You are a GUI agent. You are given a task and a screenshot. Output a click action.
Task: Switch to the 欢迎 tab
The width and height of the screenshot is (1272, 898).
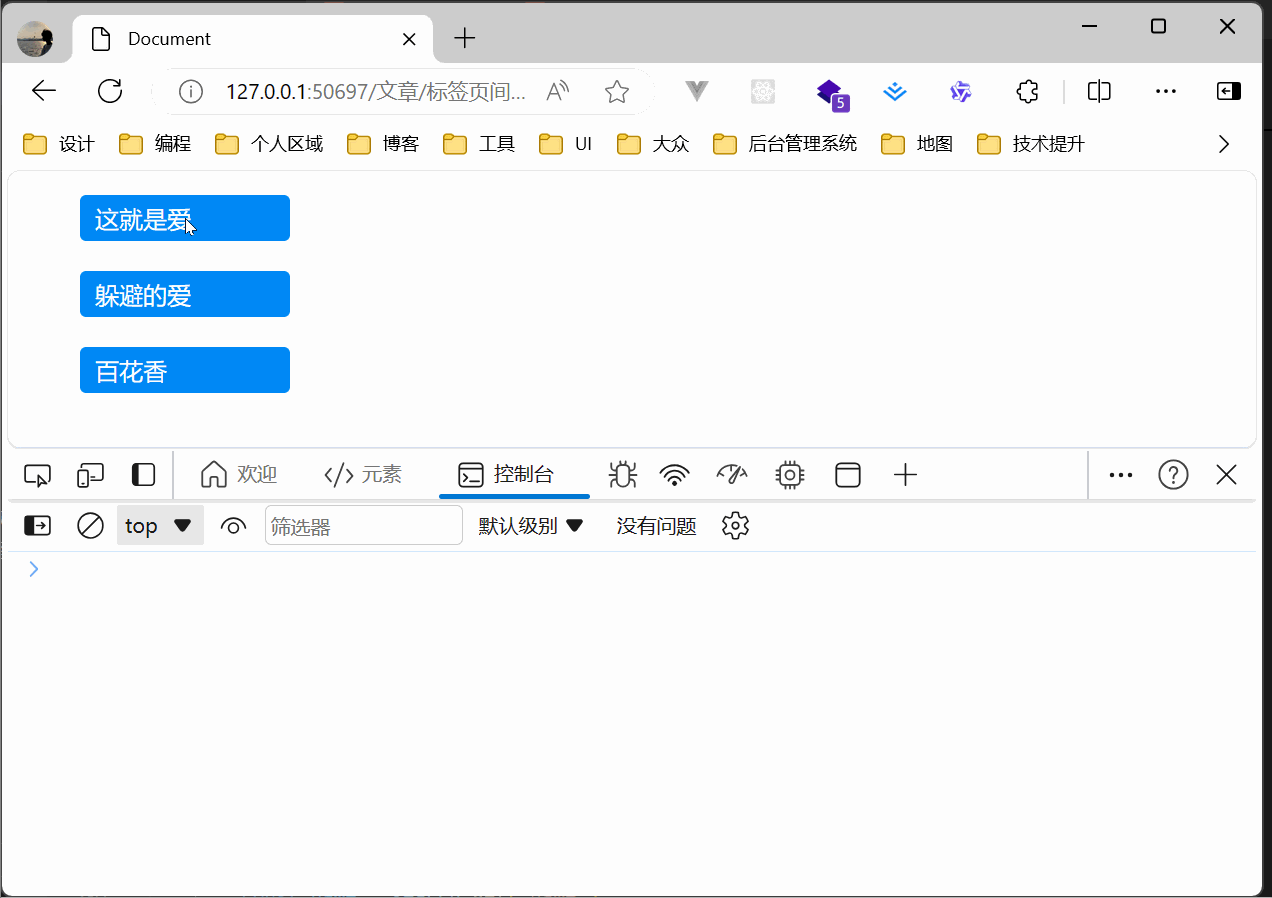tap(239, 475)
